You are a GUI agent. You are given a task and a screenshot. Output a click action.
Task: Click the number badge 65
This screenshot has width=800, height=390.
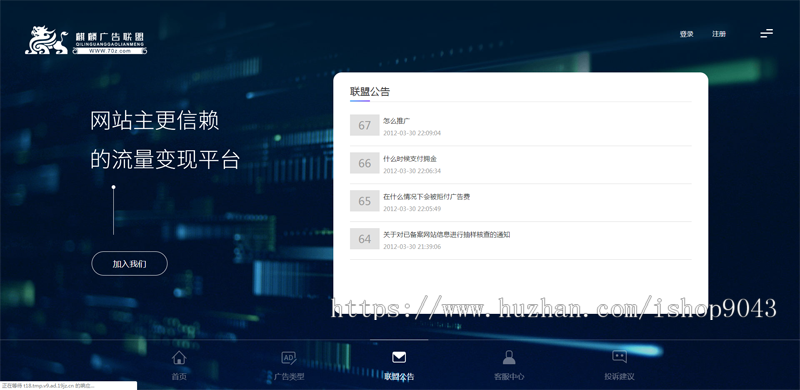pos(364,201)
